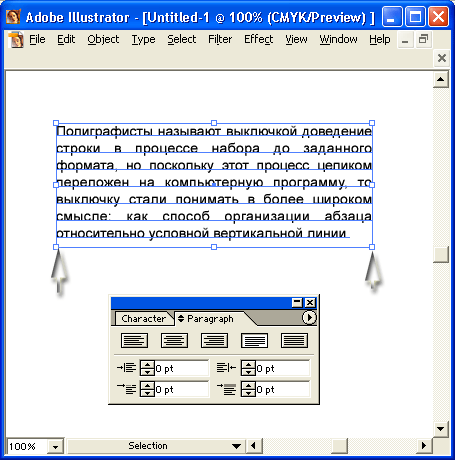Open the Paragraph palette flyout menu arrow

(309, 317)
